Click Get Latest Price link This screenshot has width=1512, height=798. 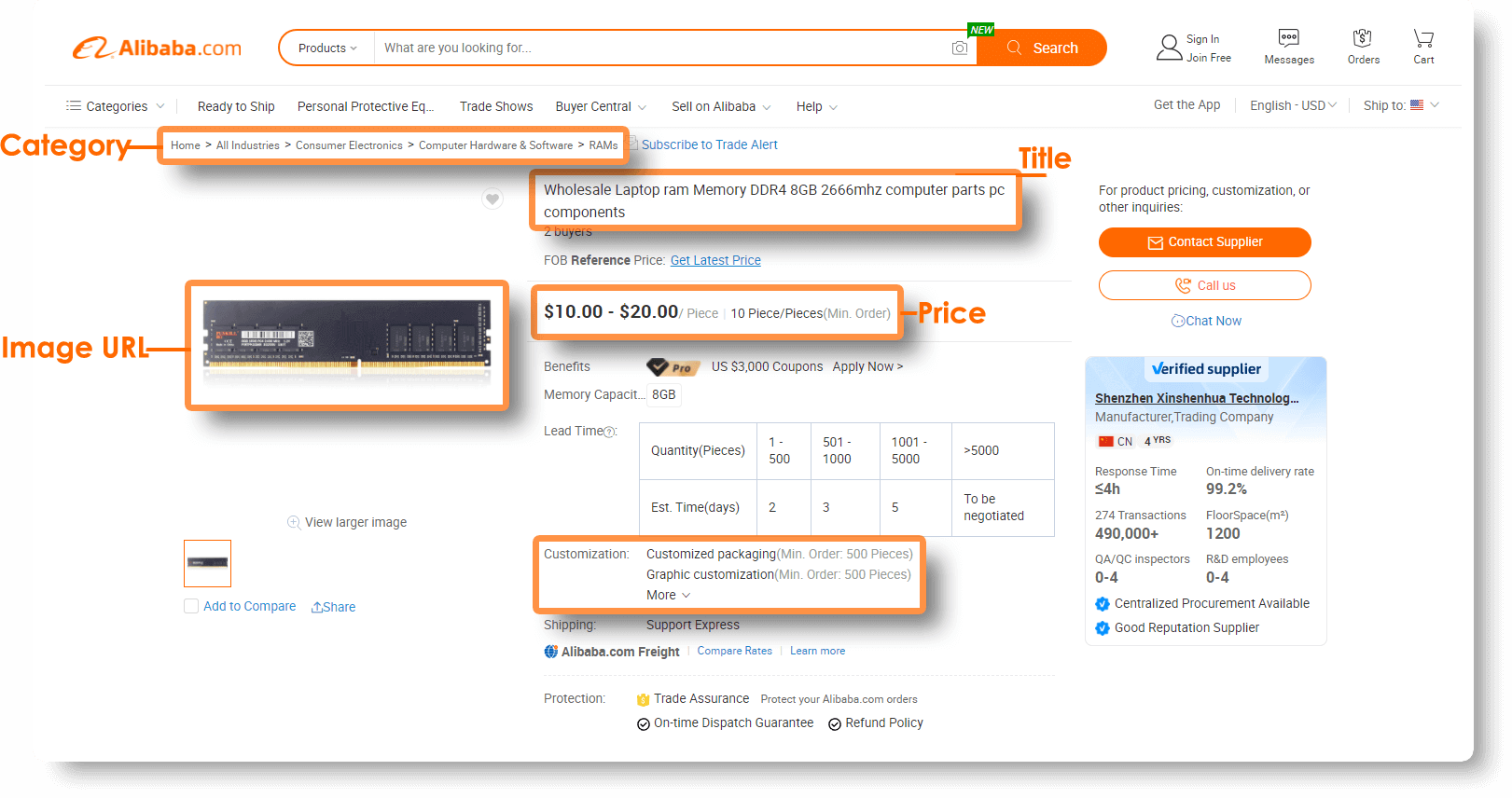pos(715,261)
